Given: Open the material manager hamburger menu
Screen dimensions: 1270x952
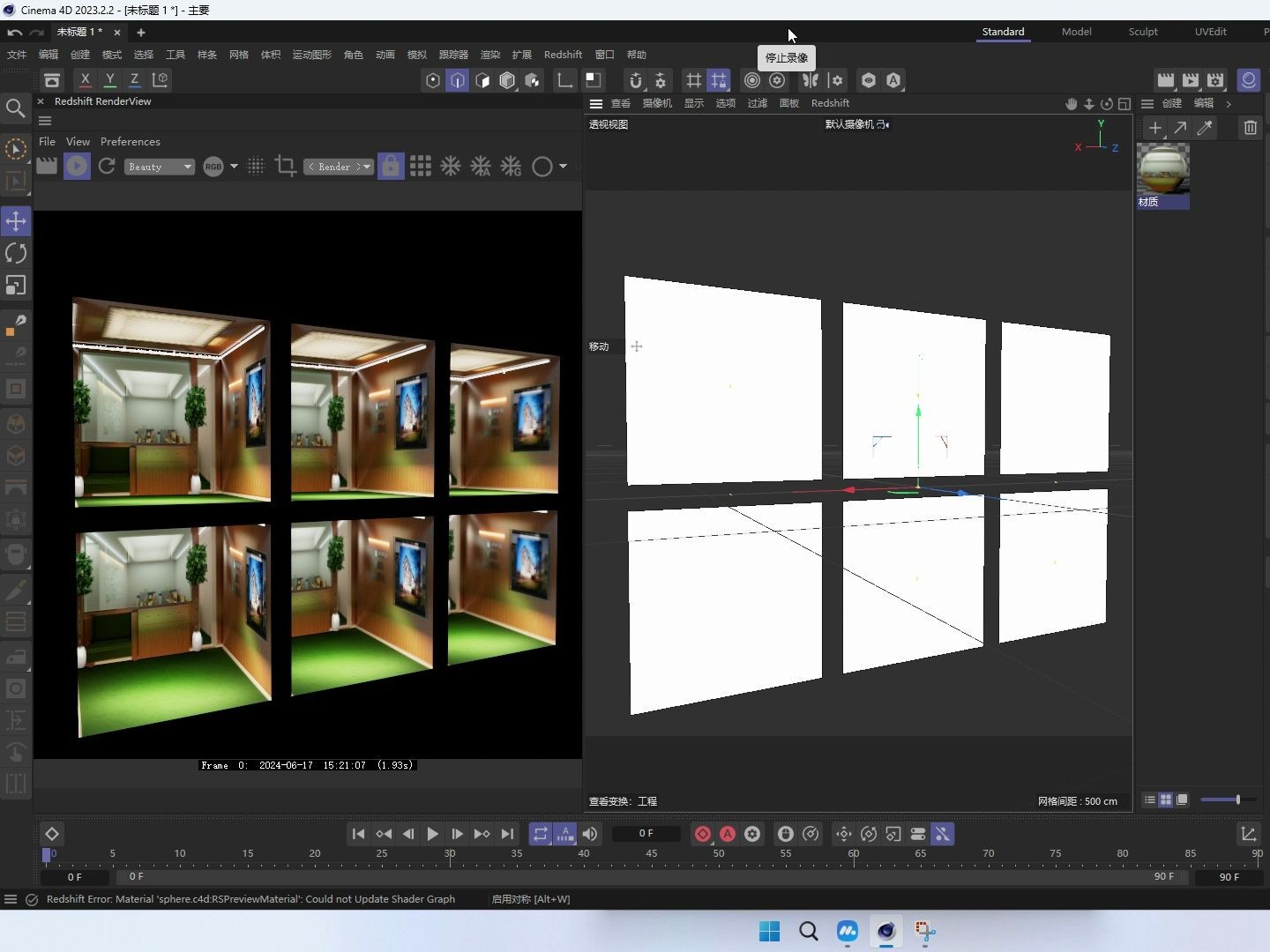Looking at the screenshot, I should pos(1147,103).
